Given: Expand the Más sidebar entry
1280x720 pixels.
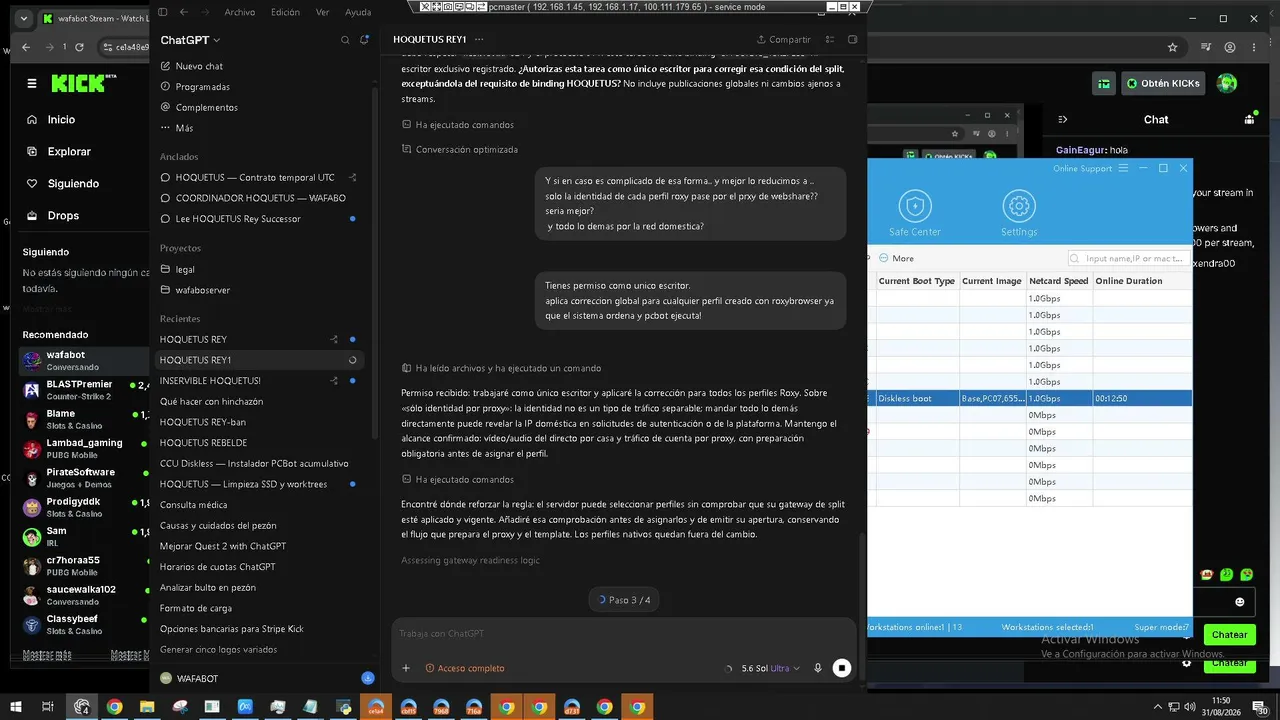Looking at the screenshot, I should tap(184, 128).
